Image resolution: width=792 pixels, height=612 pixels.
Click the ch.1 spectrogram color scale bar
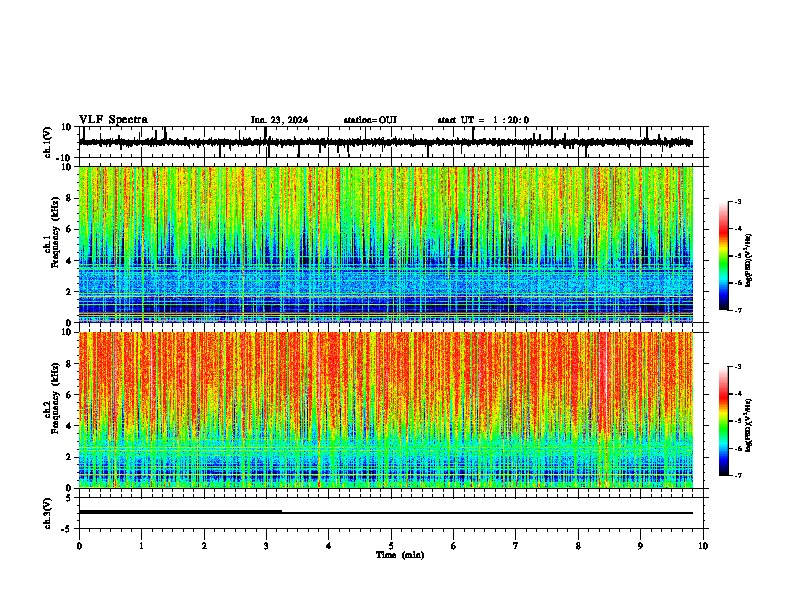[723, 256]
